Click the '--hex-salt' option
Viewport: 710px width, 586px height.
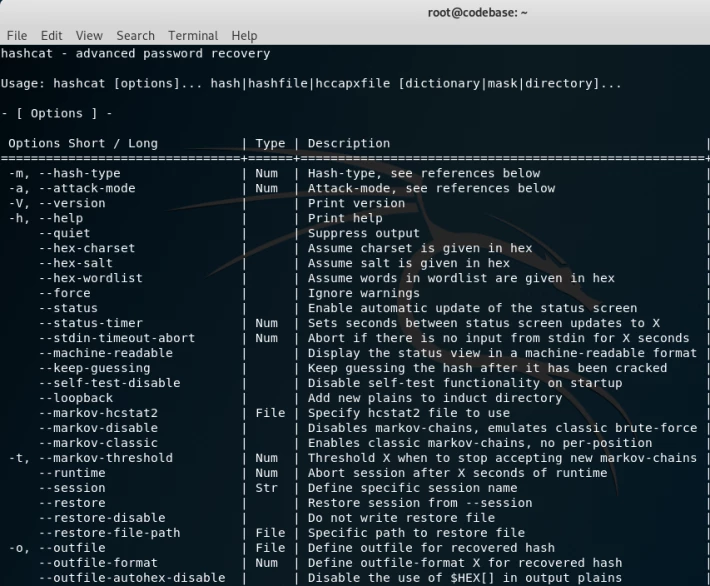[76, 263]
